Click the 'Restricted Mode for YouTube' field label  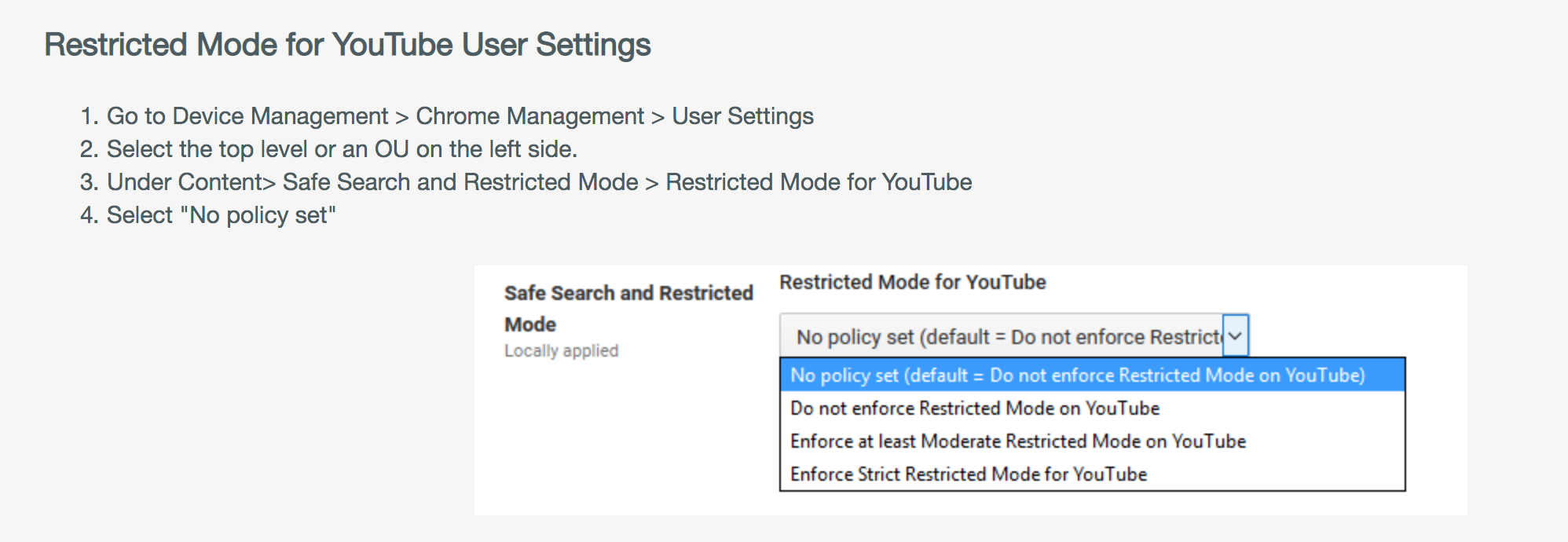pyautogui.click(x=912, y=282)
